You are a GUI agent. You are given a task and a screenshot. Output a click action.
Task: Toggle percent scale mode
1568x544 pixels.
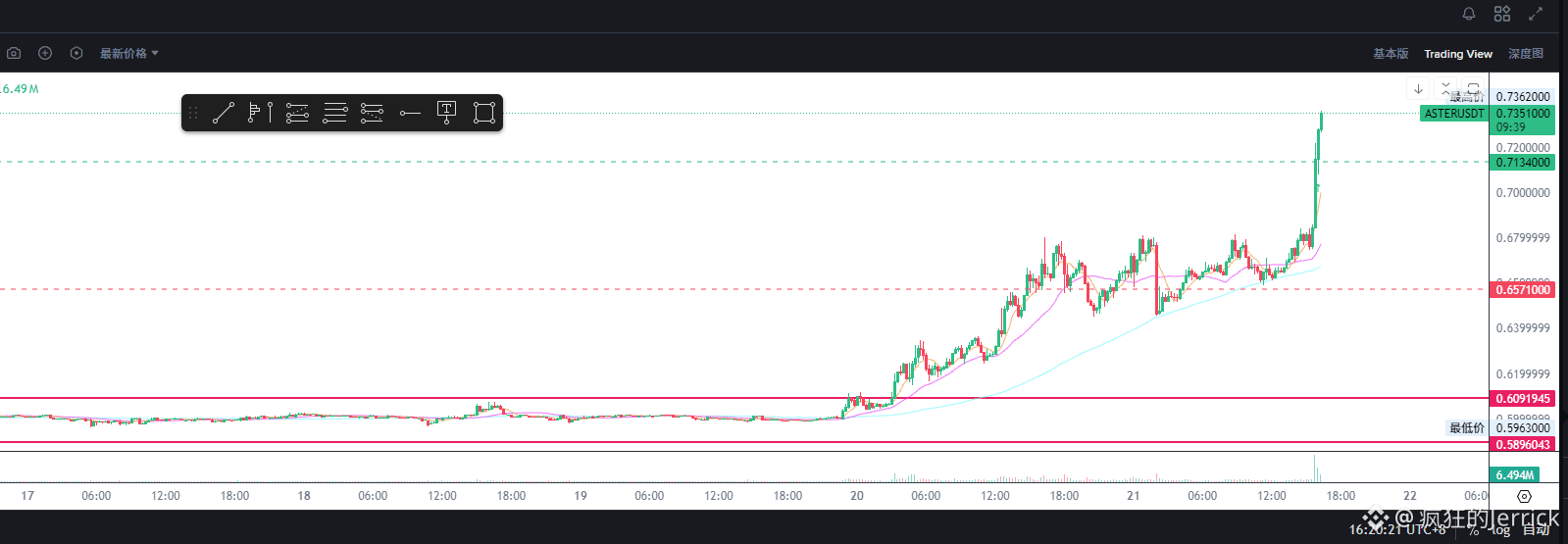coord(1474,530)
